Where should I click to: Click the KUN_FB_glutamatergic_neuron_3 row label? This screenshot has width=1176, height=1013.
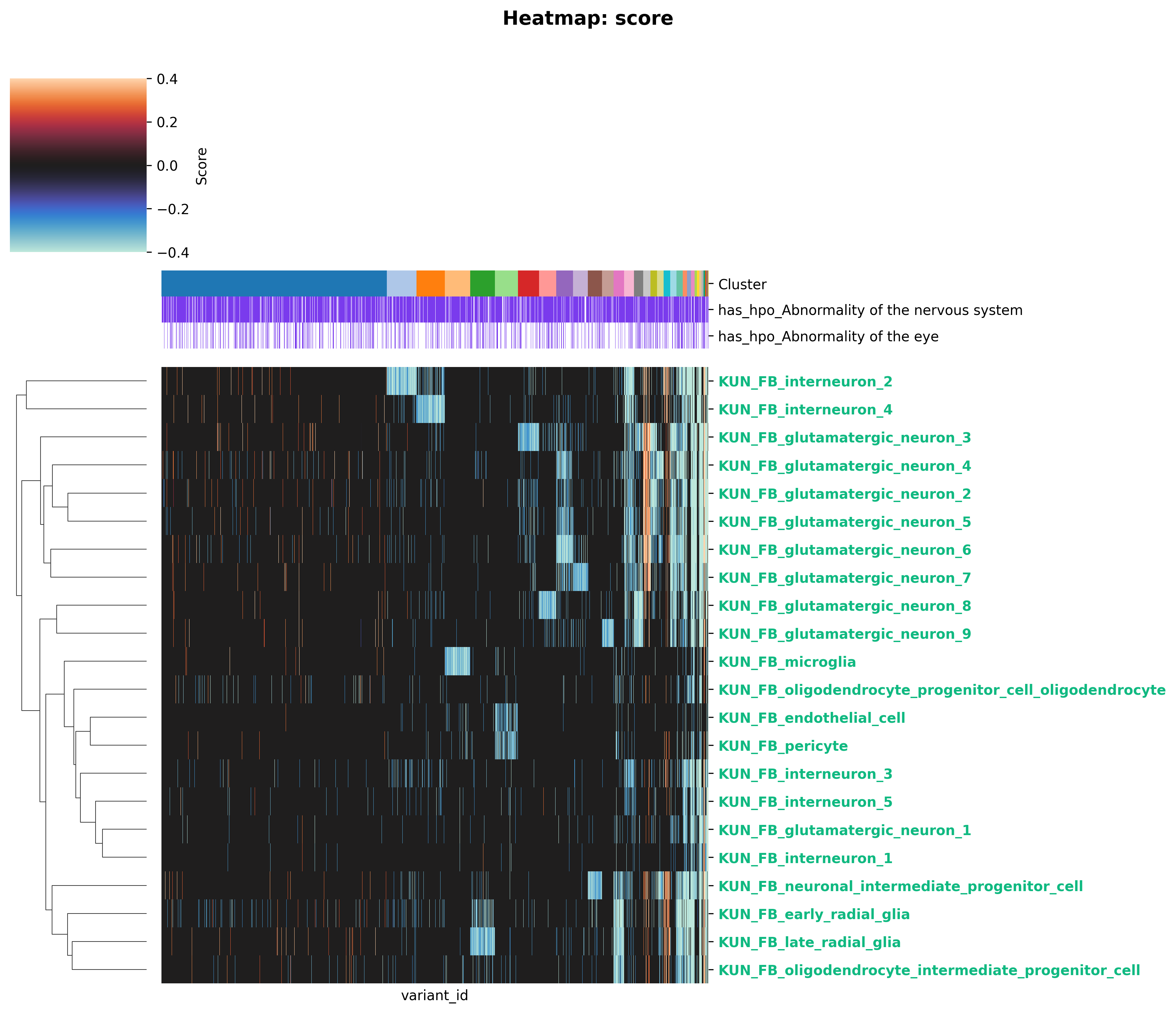click(844, 437)
